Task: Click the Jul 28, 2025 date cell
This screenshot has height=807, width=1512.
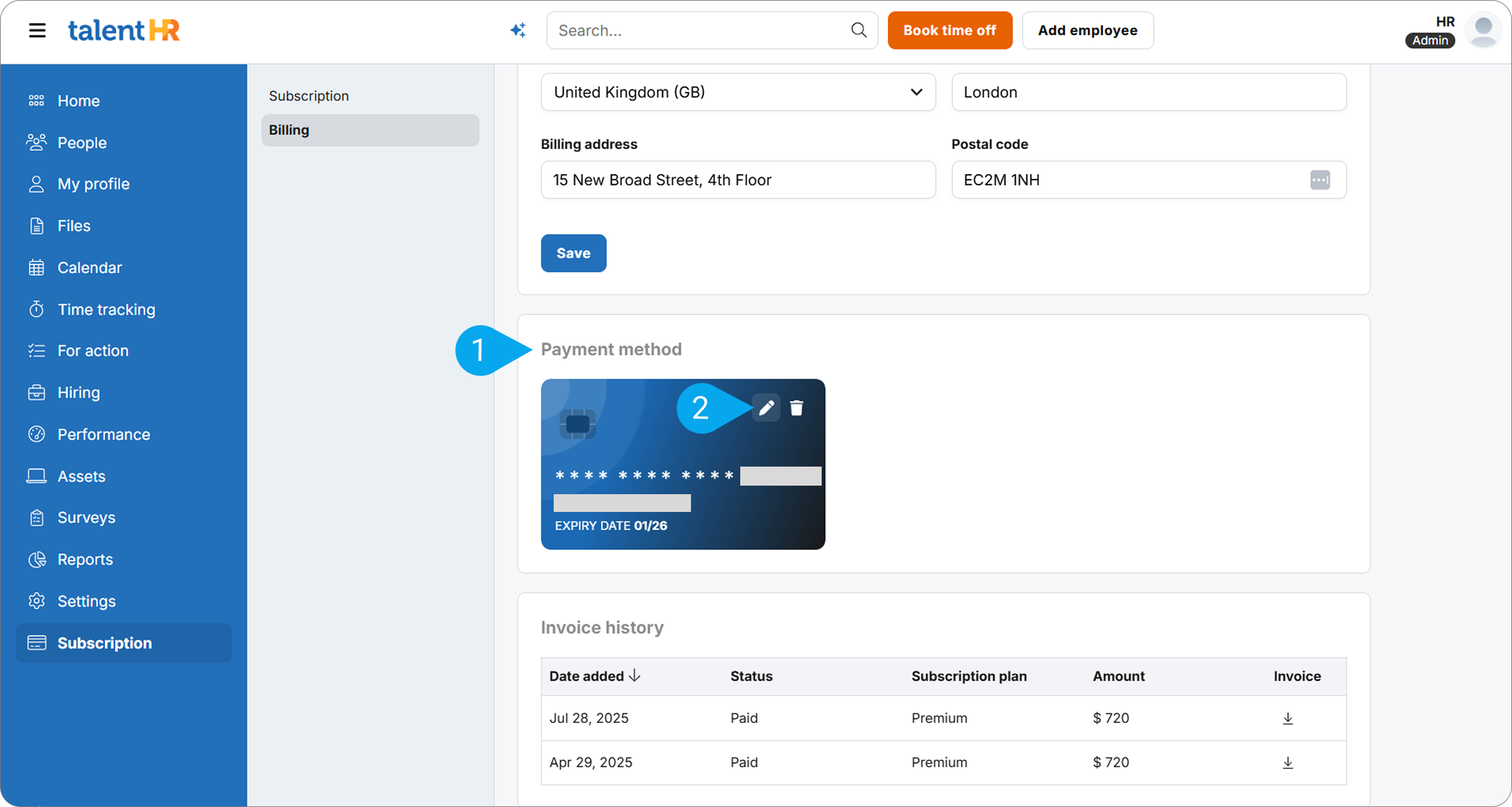Action: tap(589, 718)
